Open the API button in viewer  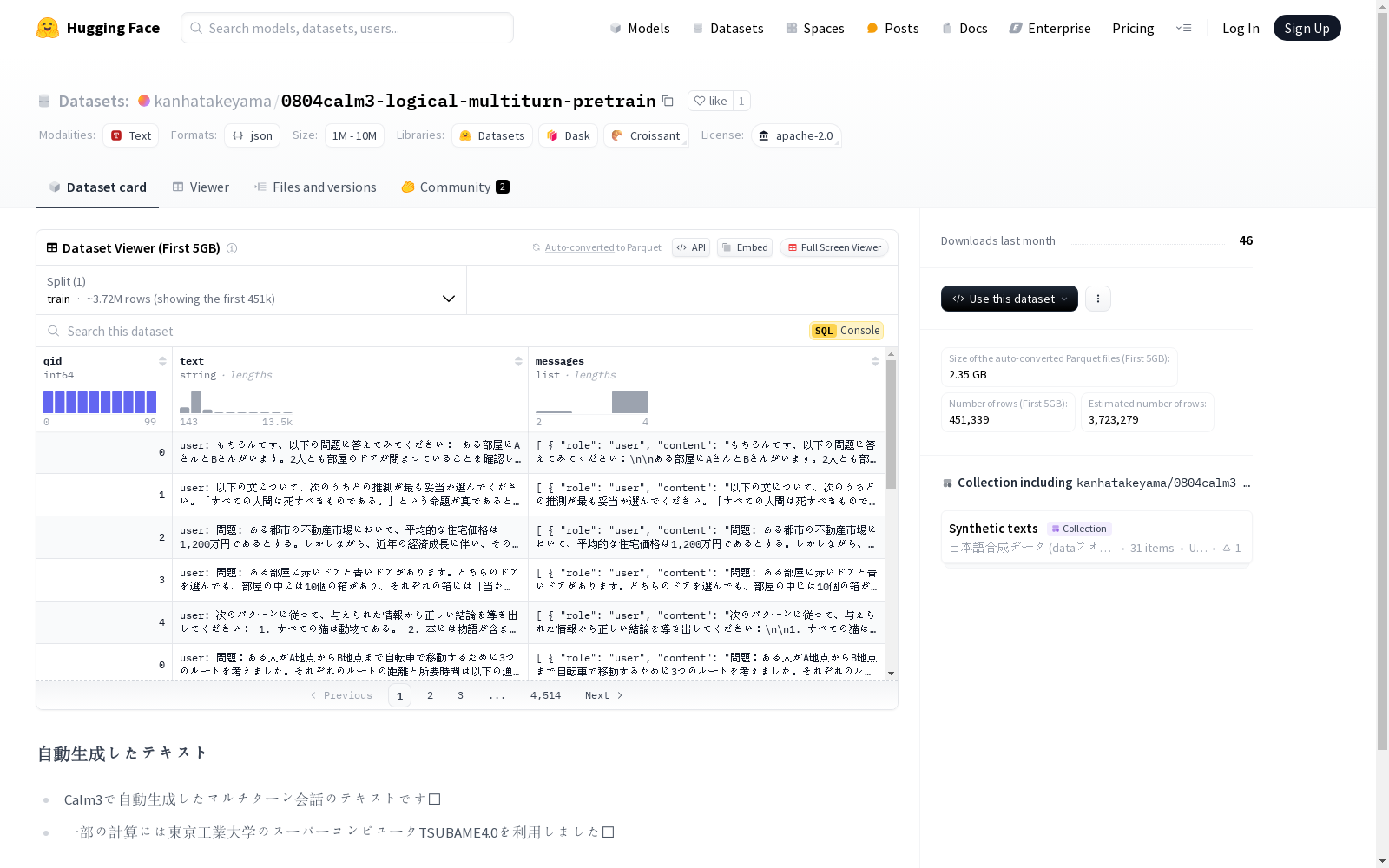[x=691, y=247]
